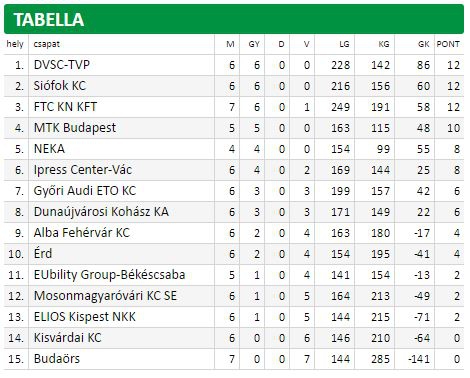Screen dimensions: 470x378
Task: Select the Budaörs team name
Action: 57,359
